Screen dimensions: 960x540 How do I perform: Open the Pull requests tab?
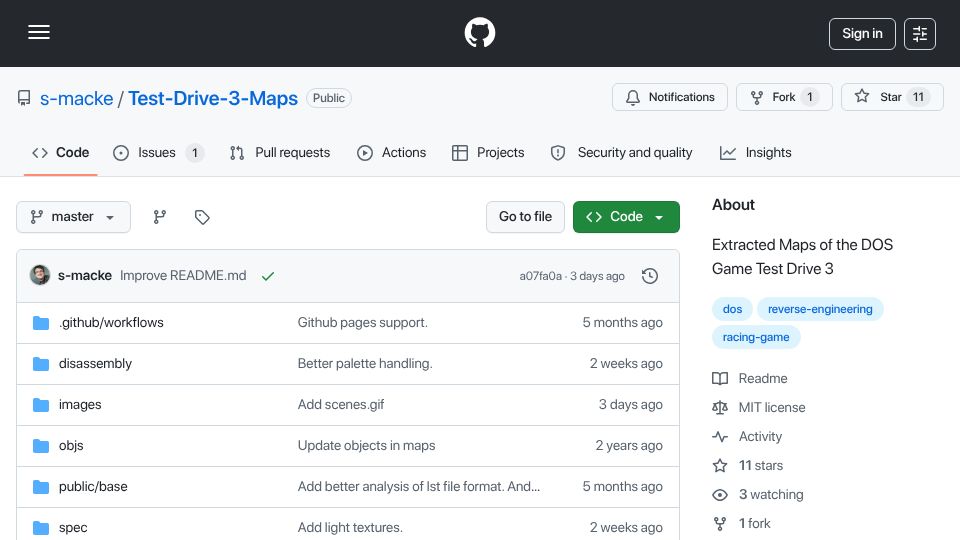280,152
